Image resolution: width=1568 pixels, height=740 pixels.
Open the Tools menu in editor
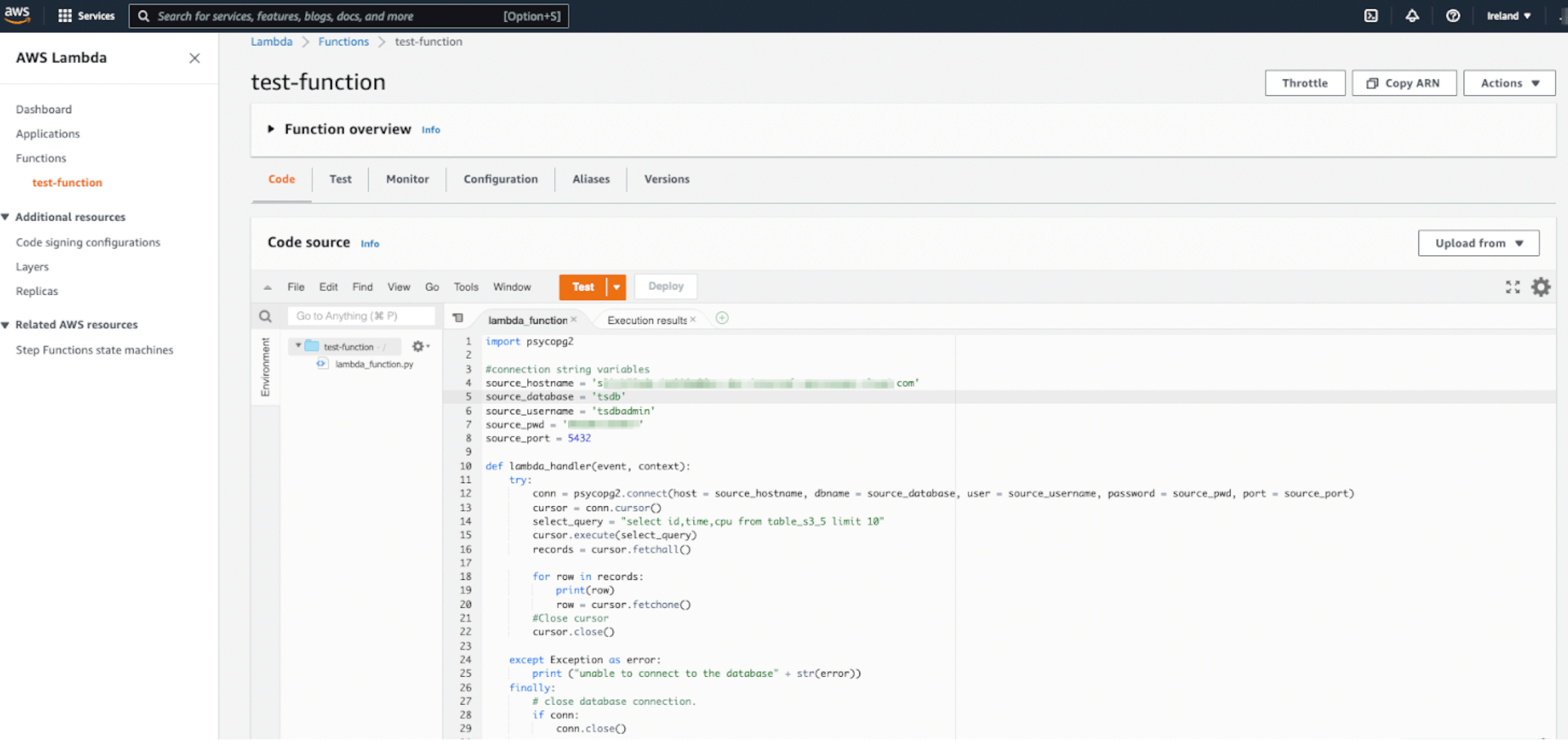(466, 287)
